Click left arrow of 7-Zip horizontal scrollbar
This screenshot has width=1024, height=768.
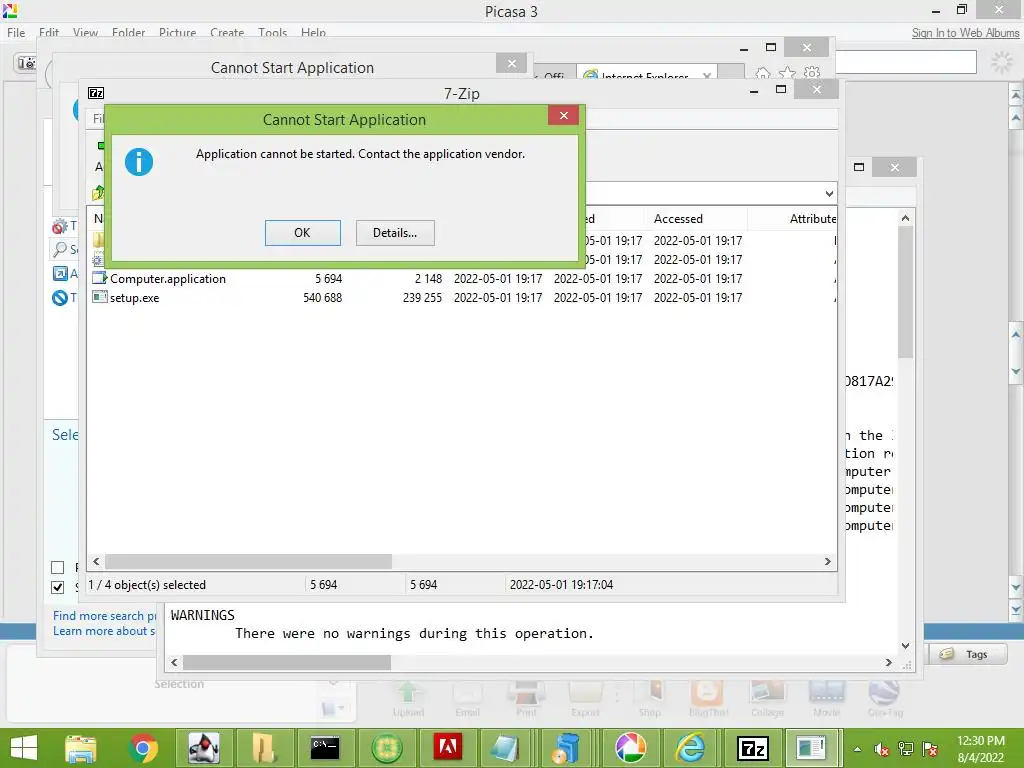click(96, 562)
